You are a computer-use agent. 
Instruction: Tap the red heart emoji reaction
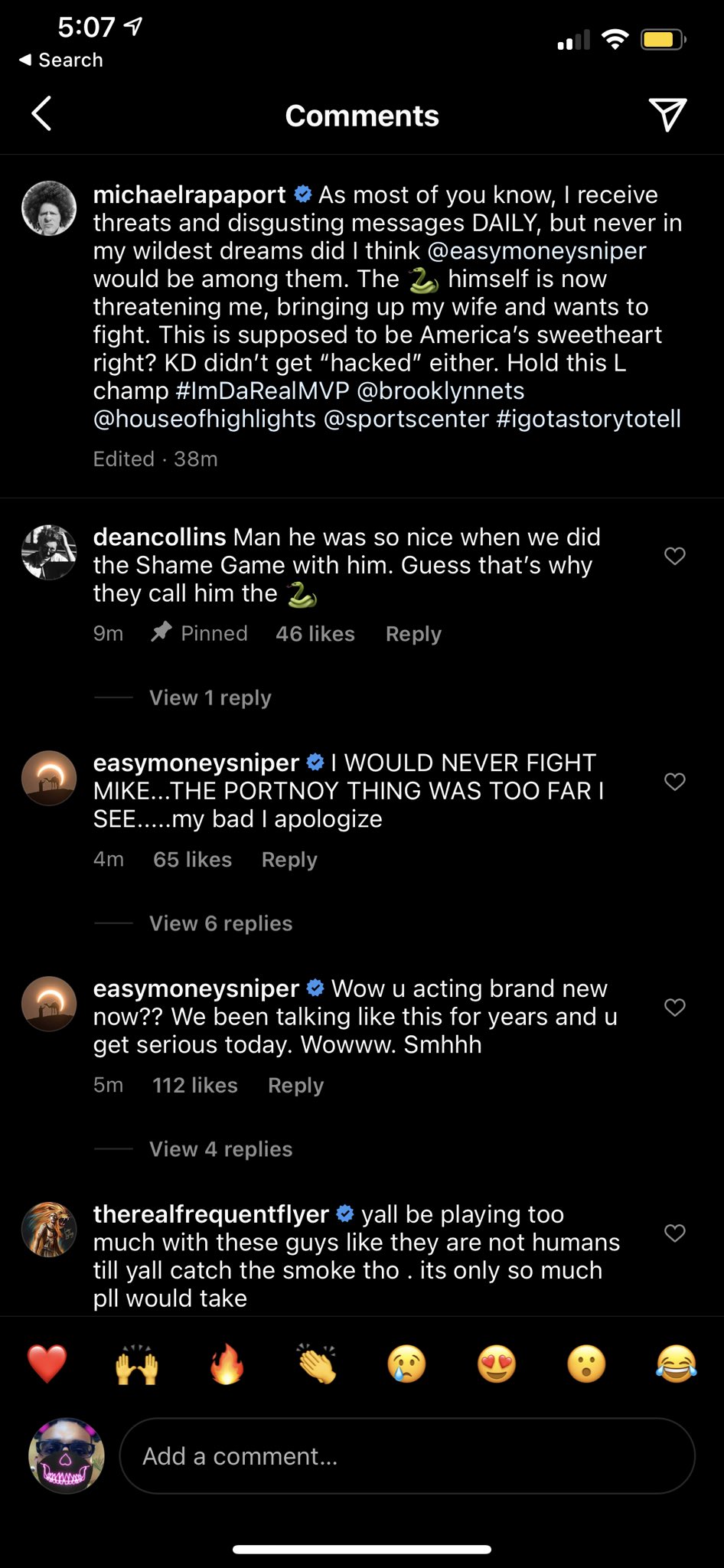(47, 1364)
